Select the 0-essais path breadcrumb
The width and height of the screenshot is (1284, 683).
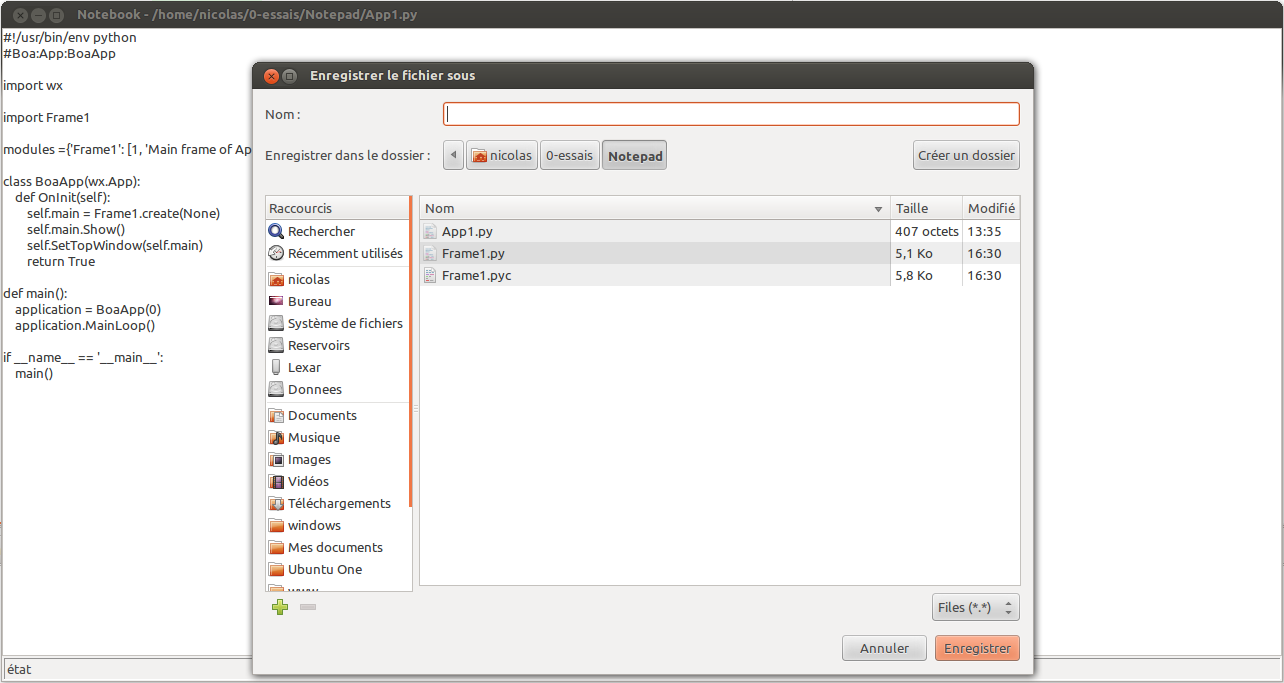[569, 155]
